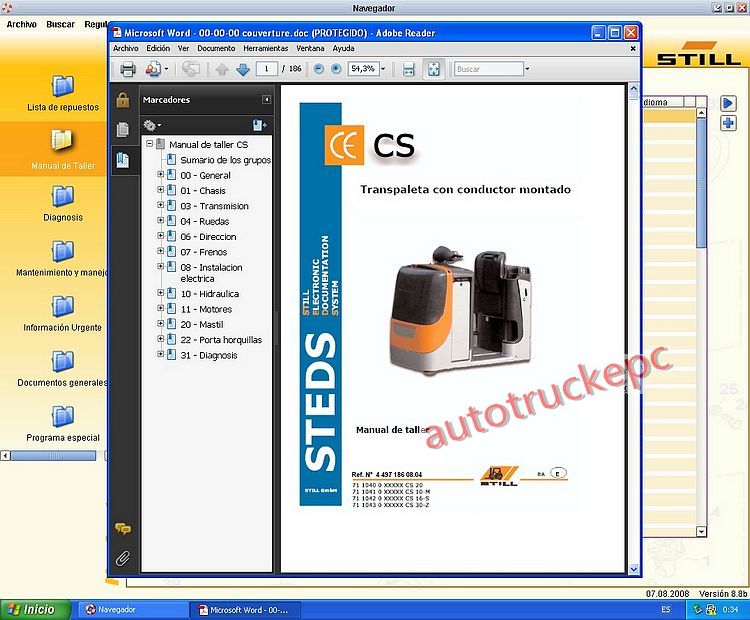This screenshot has width=750, height=620.
Task: Open the Archivo menu in Adobe Reader
Action: pos(125,48)
